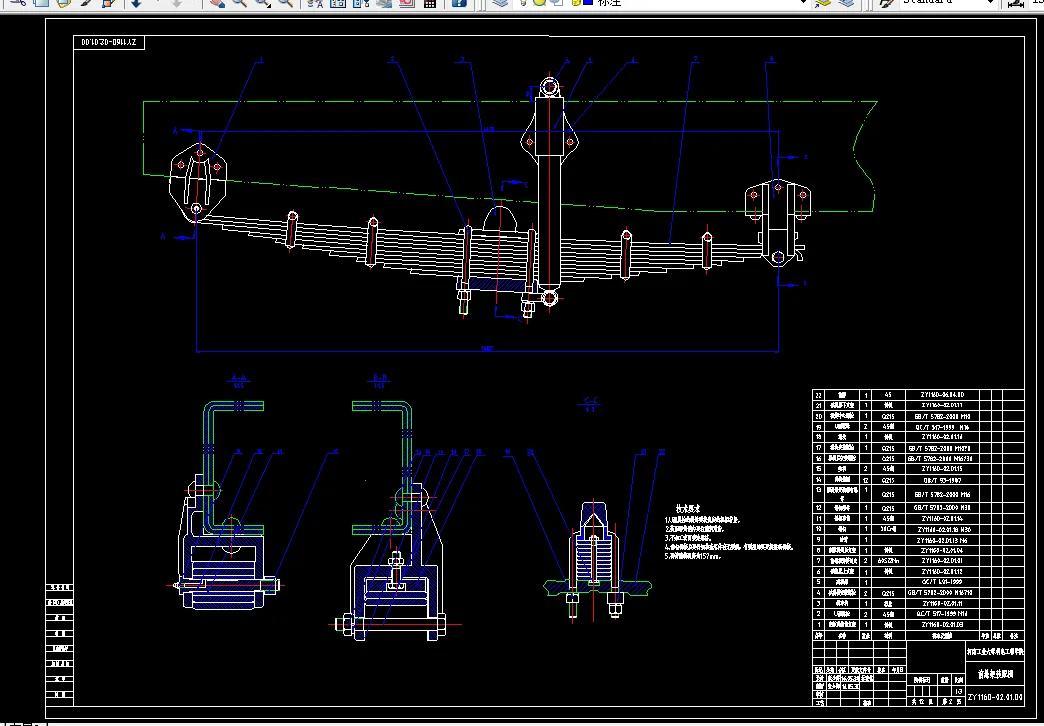The image size is (1044, 726).
Task: Open the QuickCalc calculator icon
Action: [x=429, y=3]
